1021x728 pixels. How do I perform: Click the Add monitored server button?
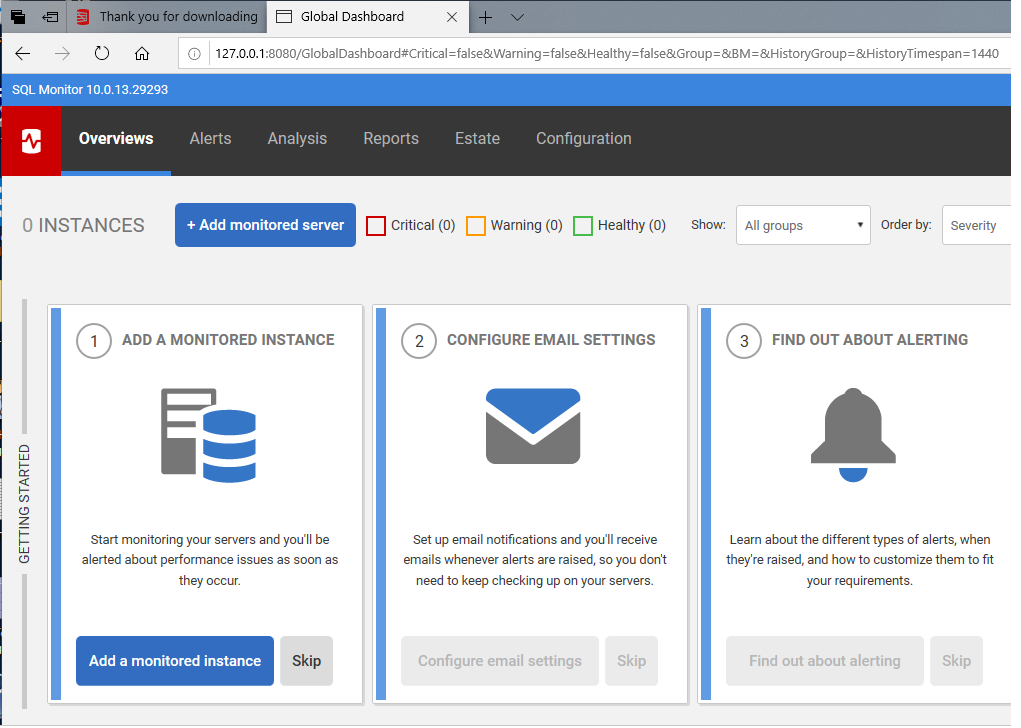(x=264, y=225)
